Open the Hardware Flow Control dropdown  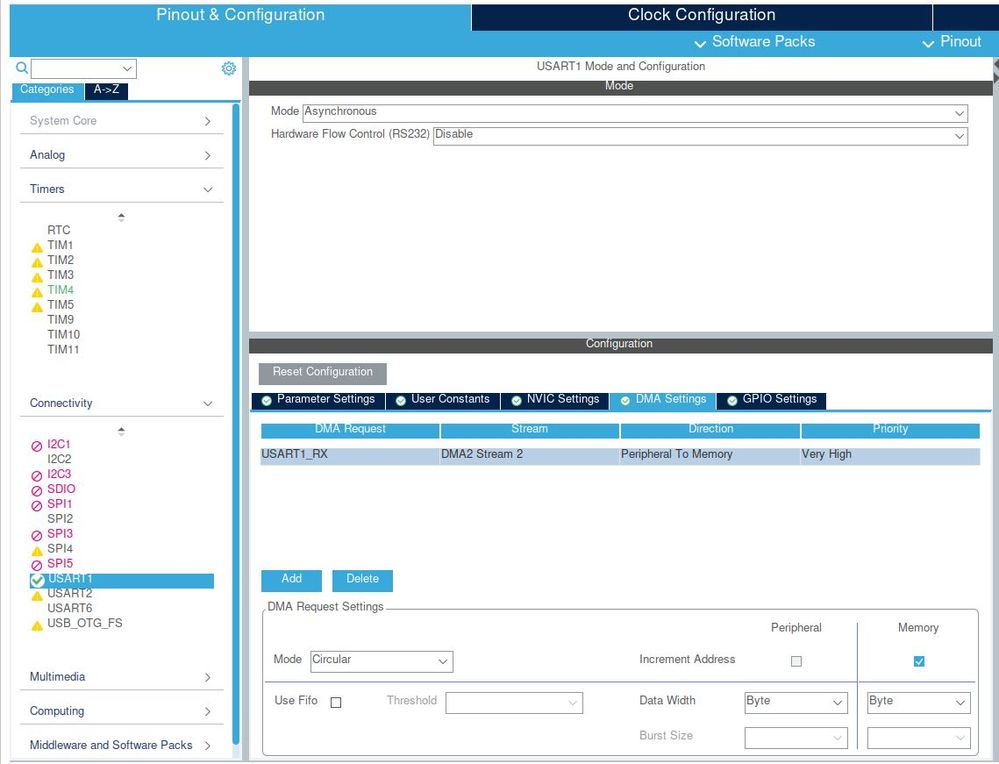(x=700, y=136)
